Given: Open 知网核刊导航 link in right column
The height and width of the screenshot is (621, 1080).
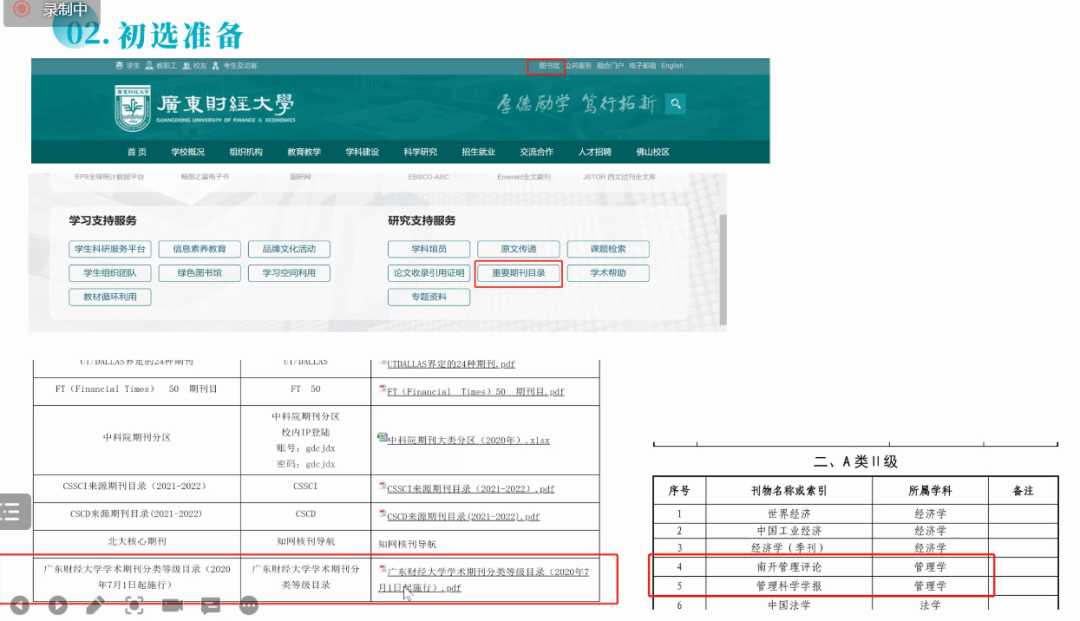Looking at the screenshot, I should click(x=407, y=544).
